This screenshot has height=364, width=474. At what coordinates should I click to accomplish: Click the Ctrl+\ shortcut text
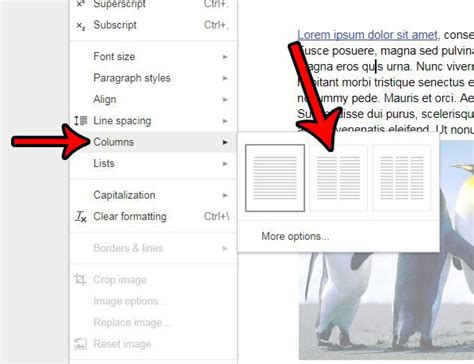[217, 216]
